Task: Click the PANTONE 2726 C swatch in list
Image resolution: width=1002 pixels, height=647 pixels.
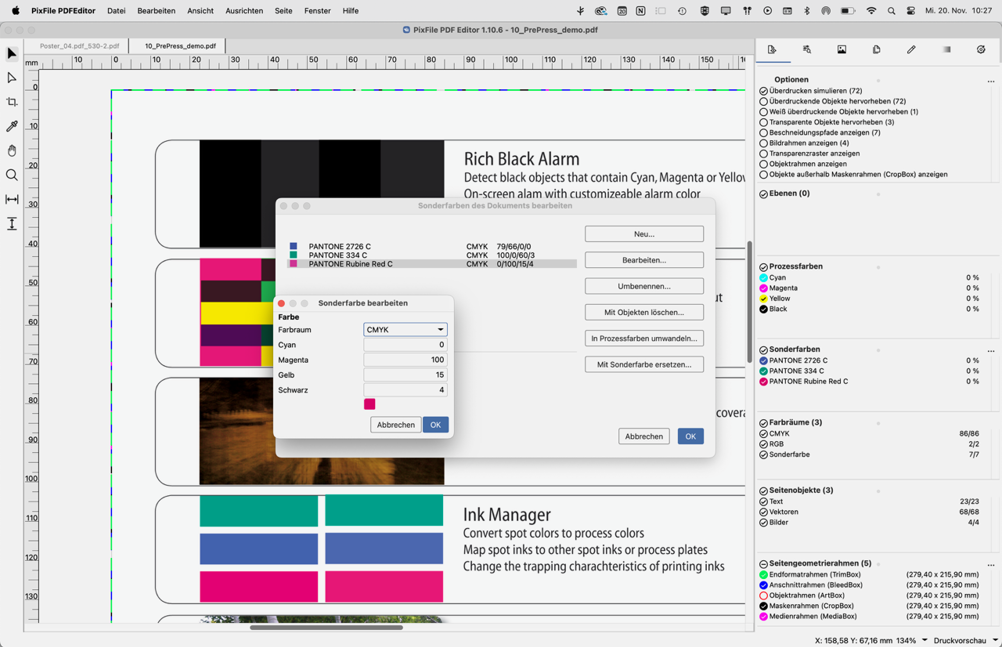Action: pyautogui.click(x=293, y=246)
